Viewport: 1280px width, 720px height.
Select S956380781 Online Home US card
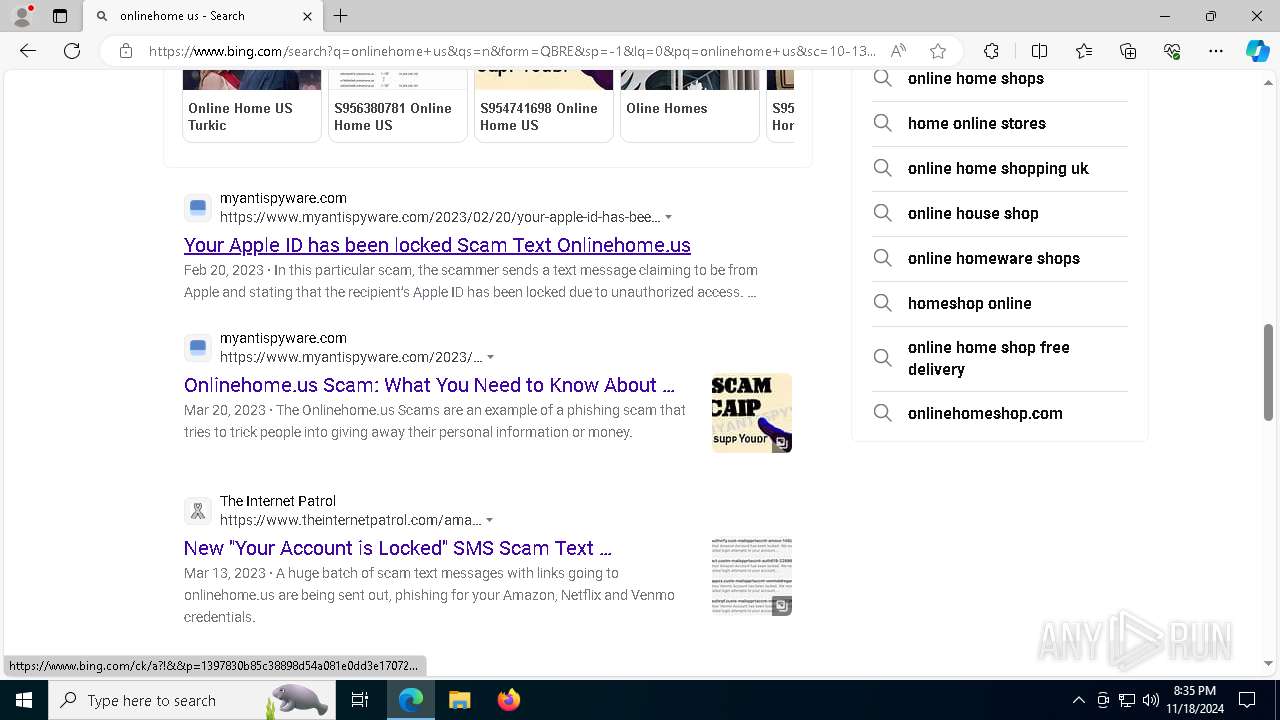(x=398, y=105)
